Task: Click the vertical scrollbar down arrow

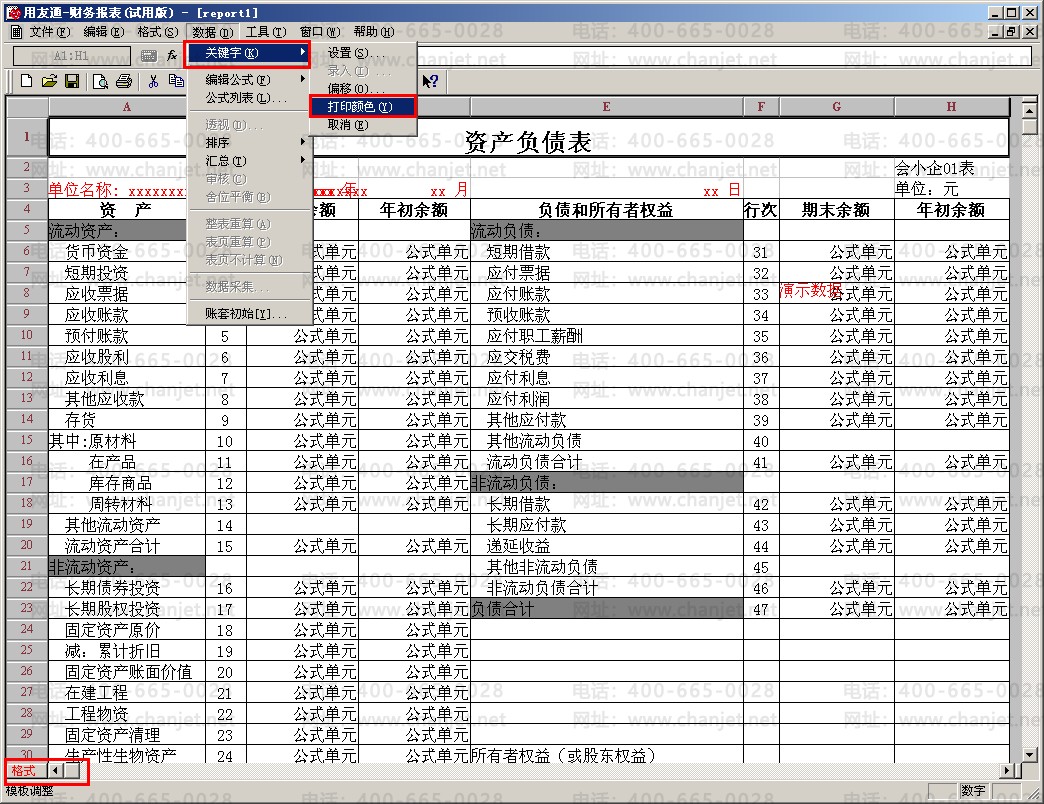Action: [x=1029, y=755]
